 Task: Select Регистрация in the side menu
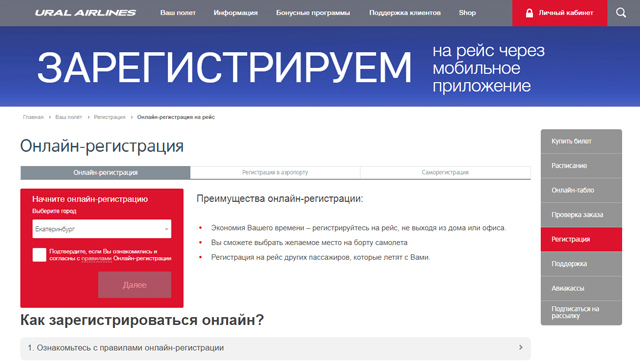click(581, 239)
